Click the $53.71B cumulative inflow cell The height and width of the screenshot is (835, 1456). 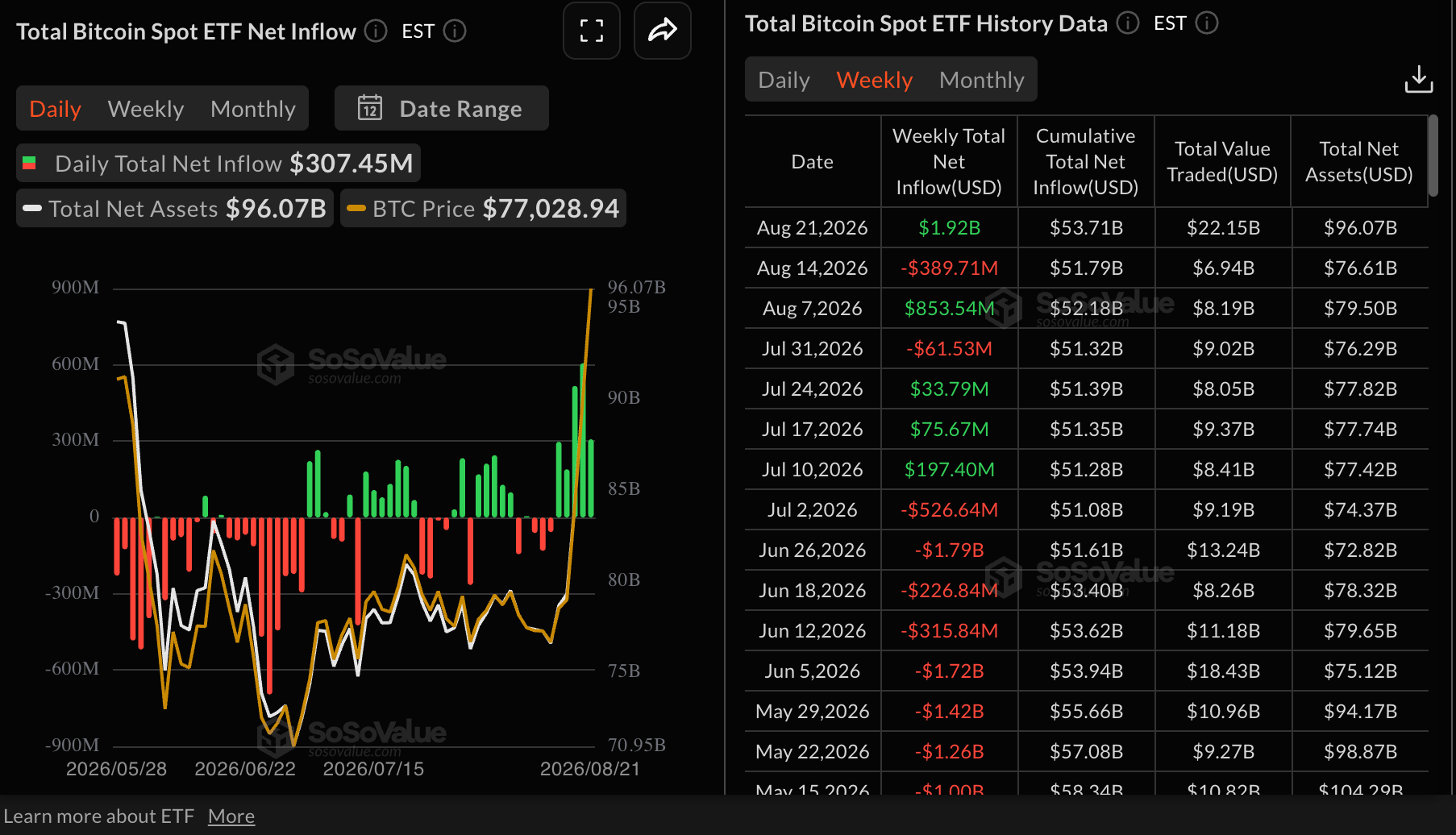pyautogui.click(x=1086, y=228)
